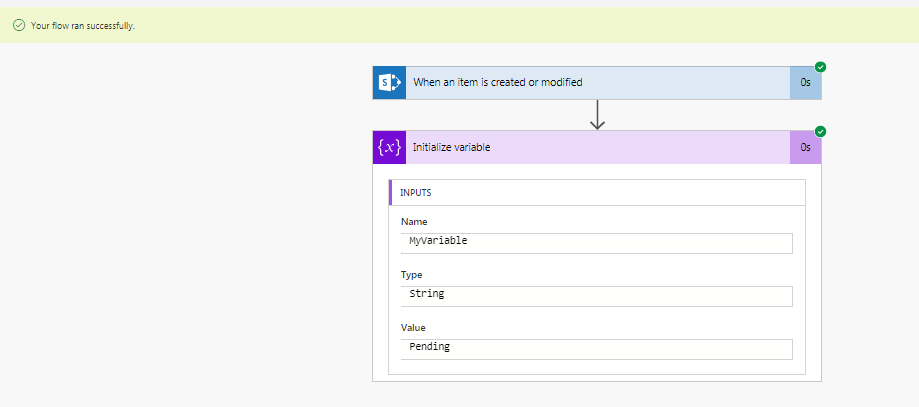Click the Value label in the inputs
The width and height of the screenshot is (919, 407).
[x=413, y=327]
